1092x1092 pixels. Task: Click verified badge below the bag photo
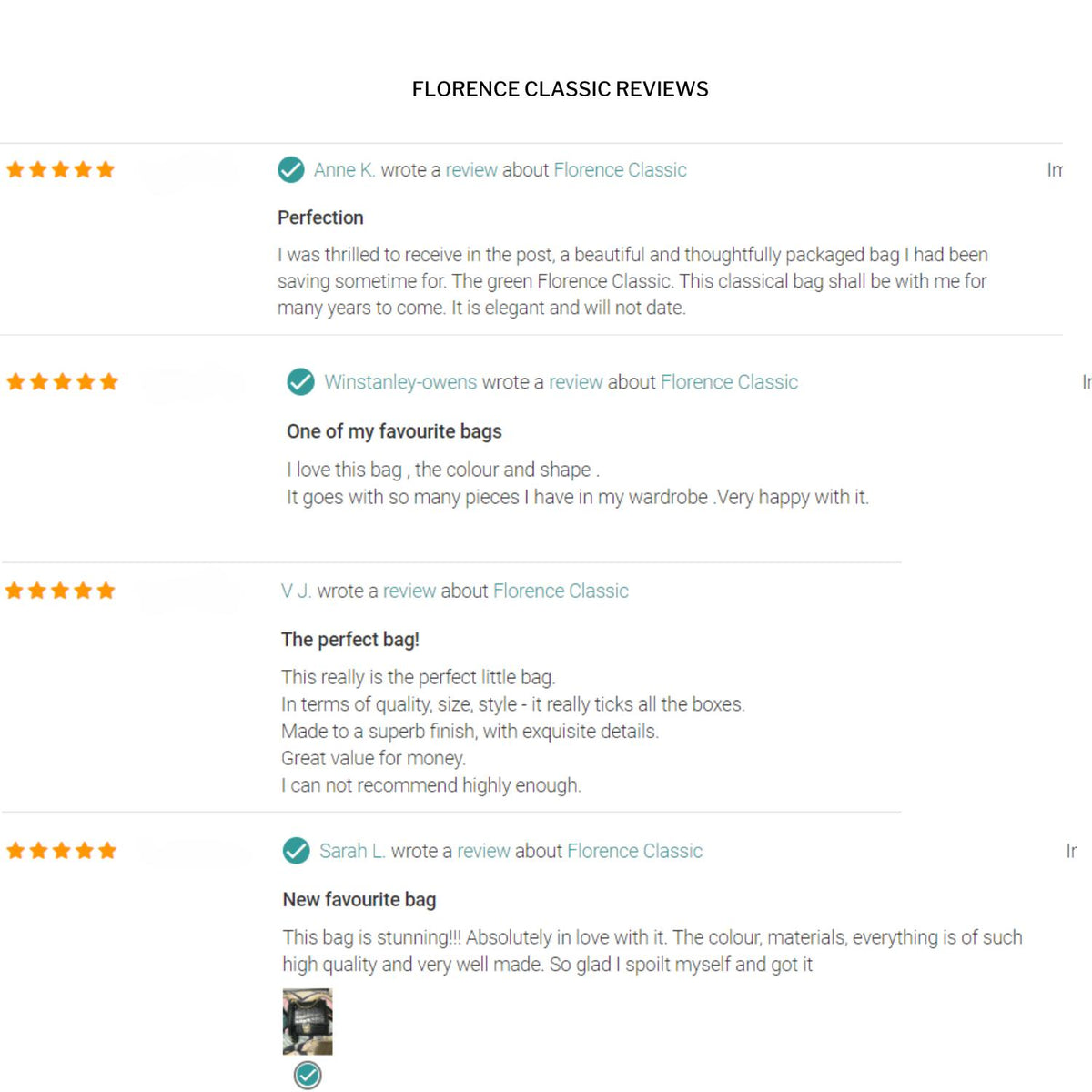[308, 1076]
